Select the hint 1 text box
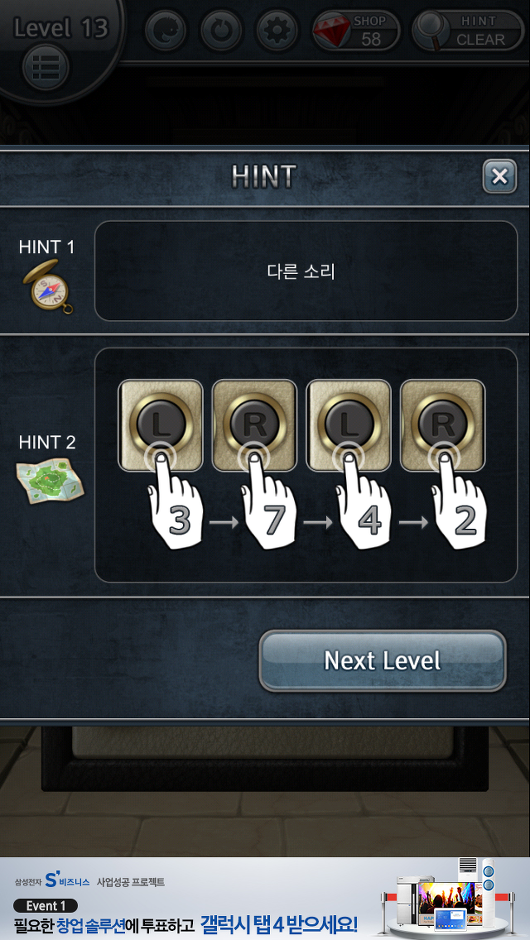This screenshot has width=530, height=940. 306,271
